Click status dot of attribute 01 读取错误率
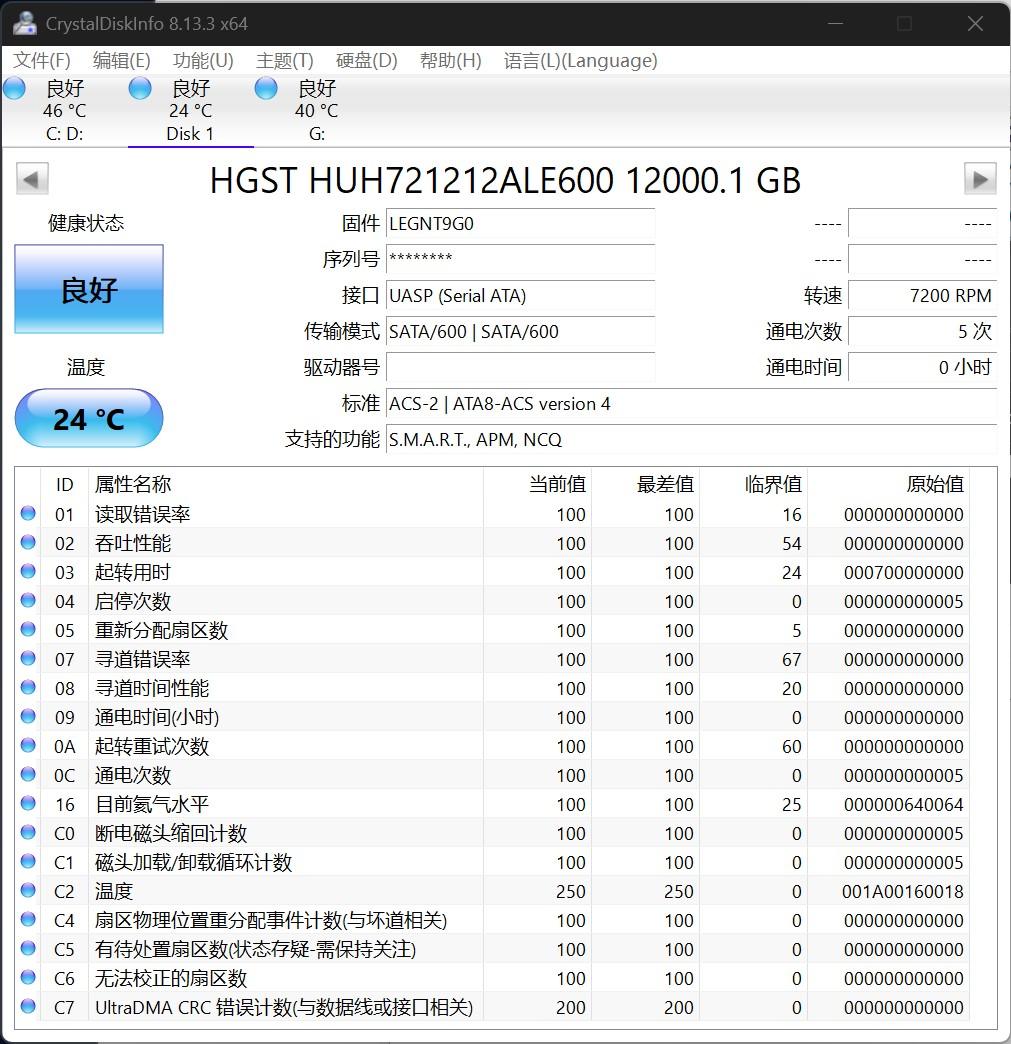Screen dimensions: 1011x1044 click(28, 513)
